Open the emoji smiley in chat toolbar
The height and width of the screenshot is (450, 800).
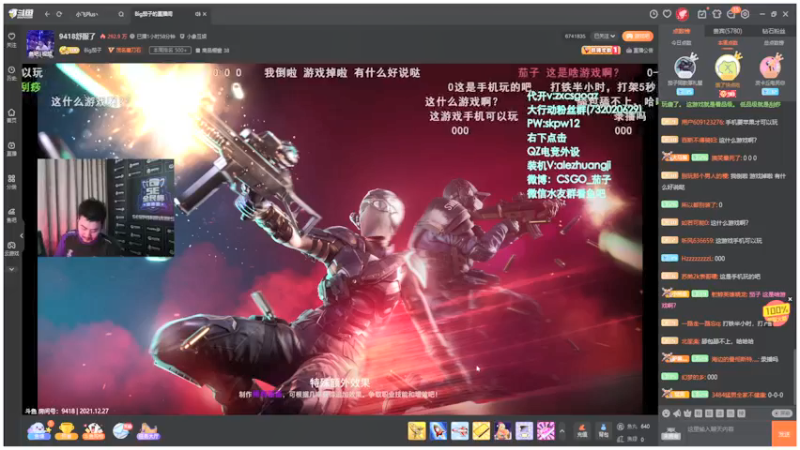(x=666, y=414)
